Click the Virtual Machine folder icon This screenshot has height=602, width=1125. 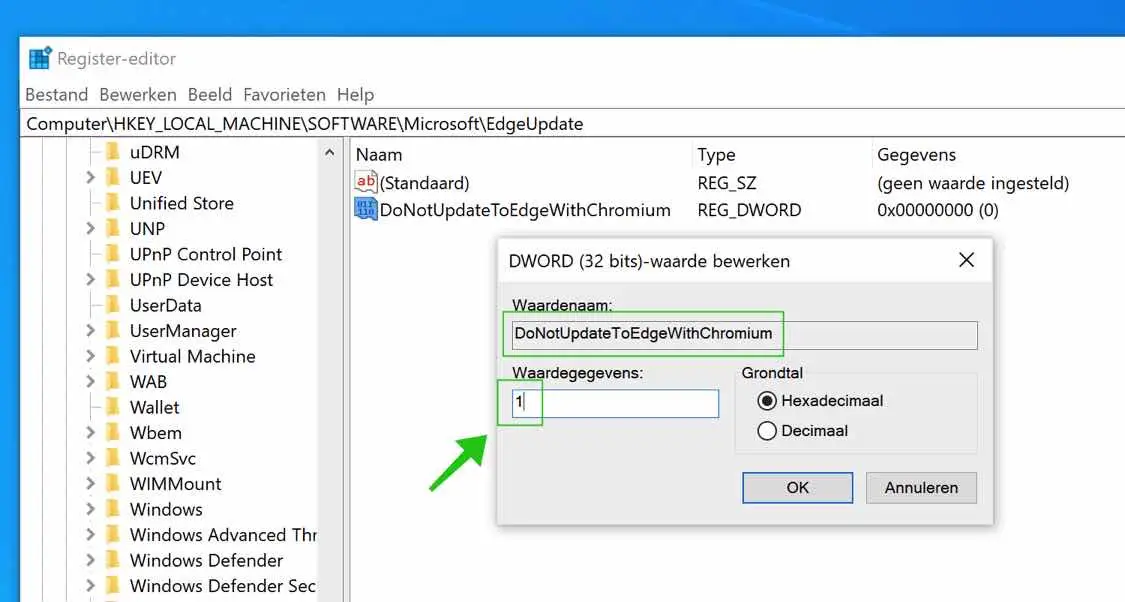pos(112,355)
